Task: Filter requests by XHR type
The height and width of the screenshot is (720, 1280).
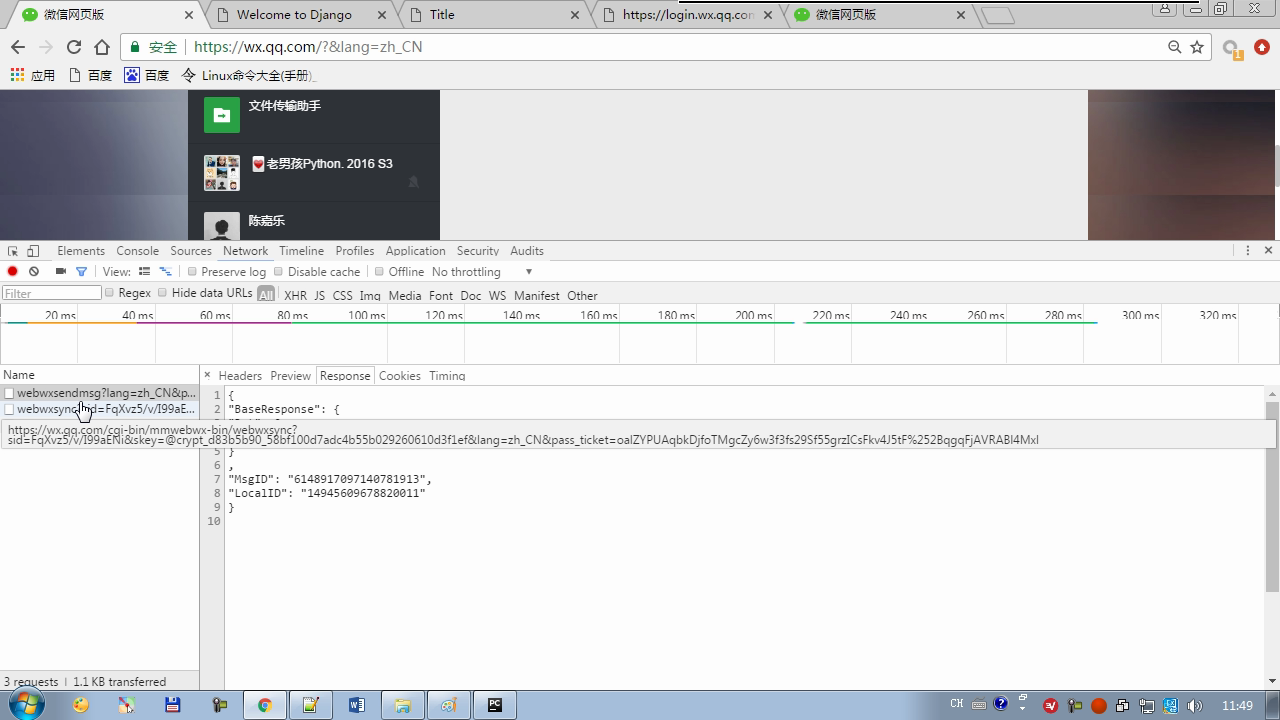Action: [295, 296]
